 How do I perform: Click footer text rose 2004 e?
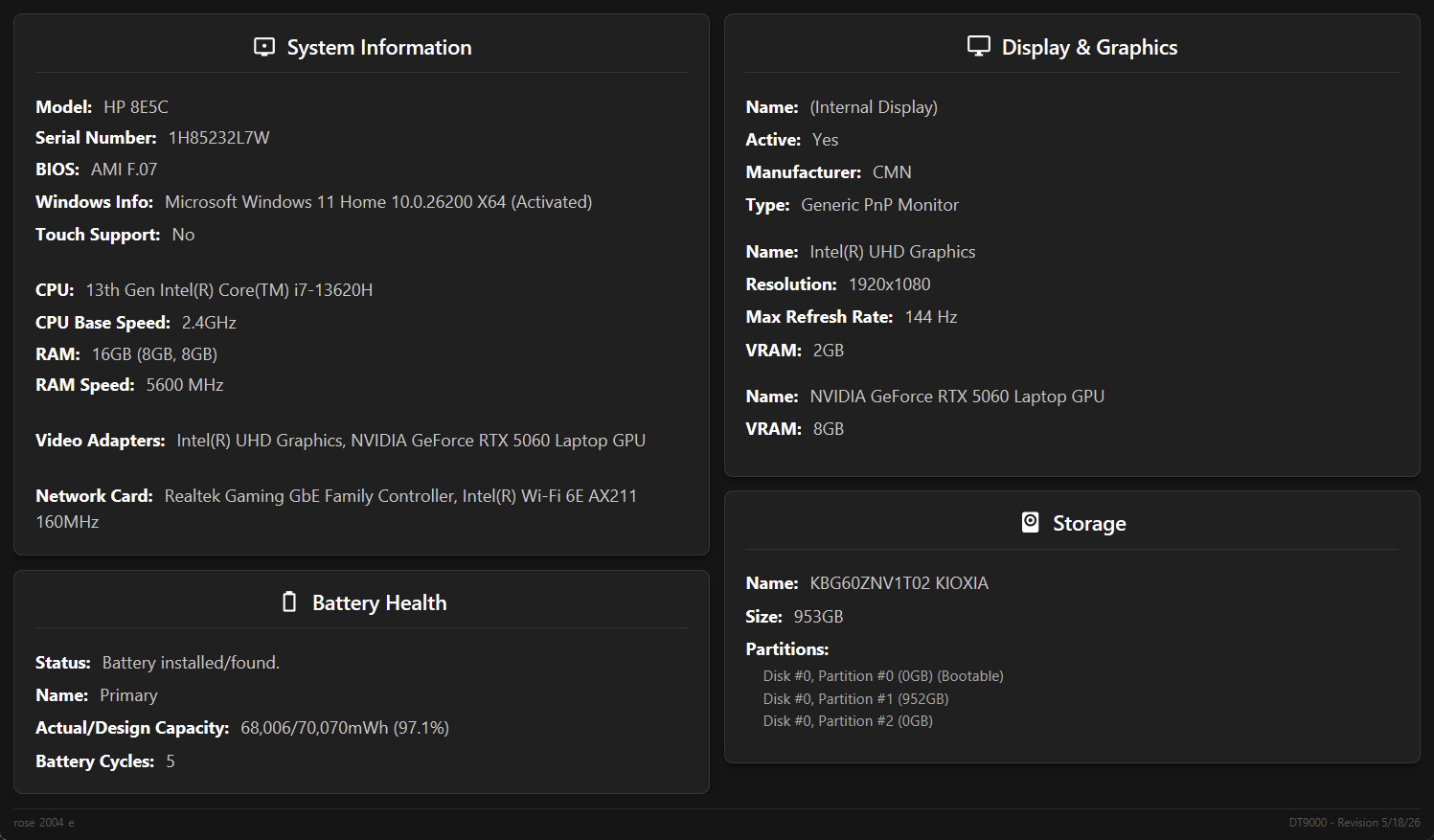(x=44, y=823)
